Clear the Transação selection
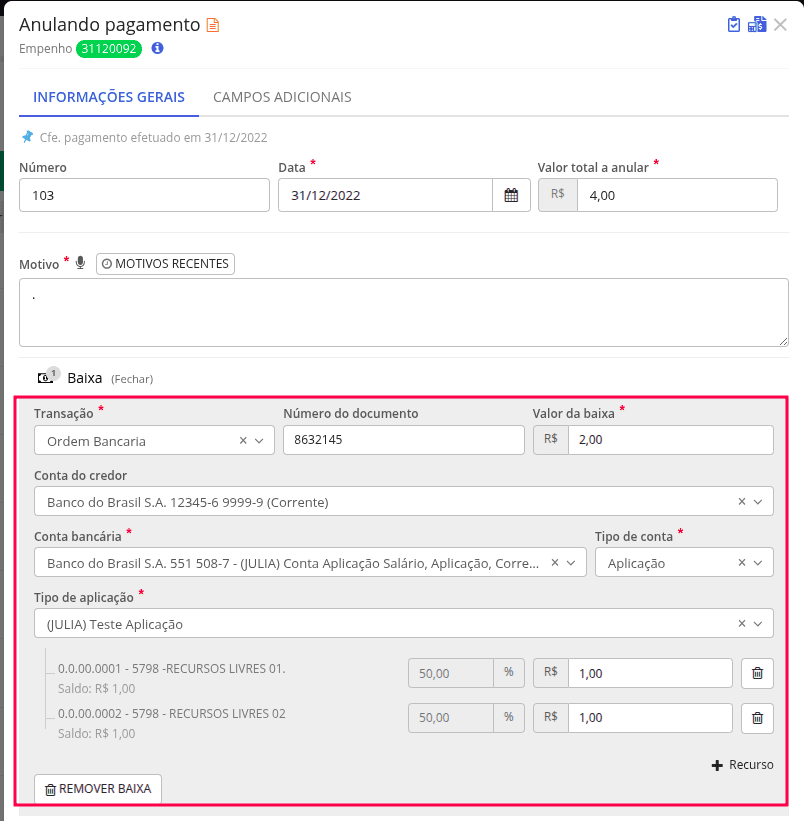 pos(243,440)
